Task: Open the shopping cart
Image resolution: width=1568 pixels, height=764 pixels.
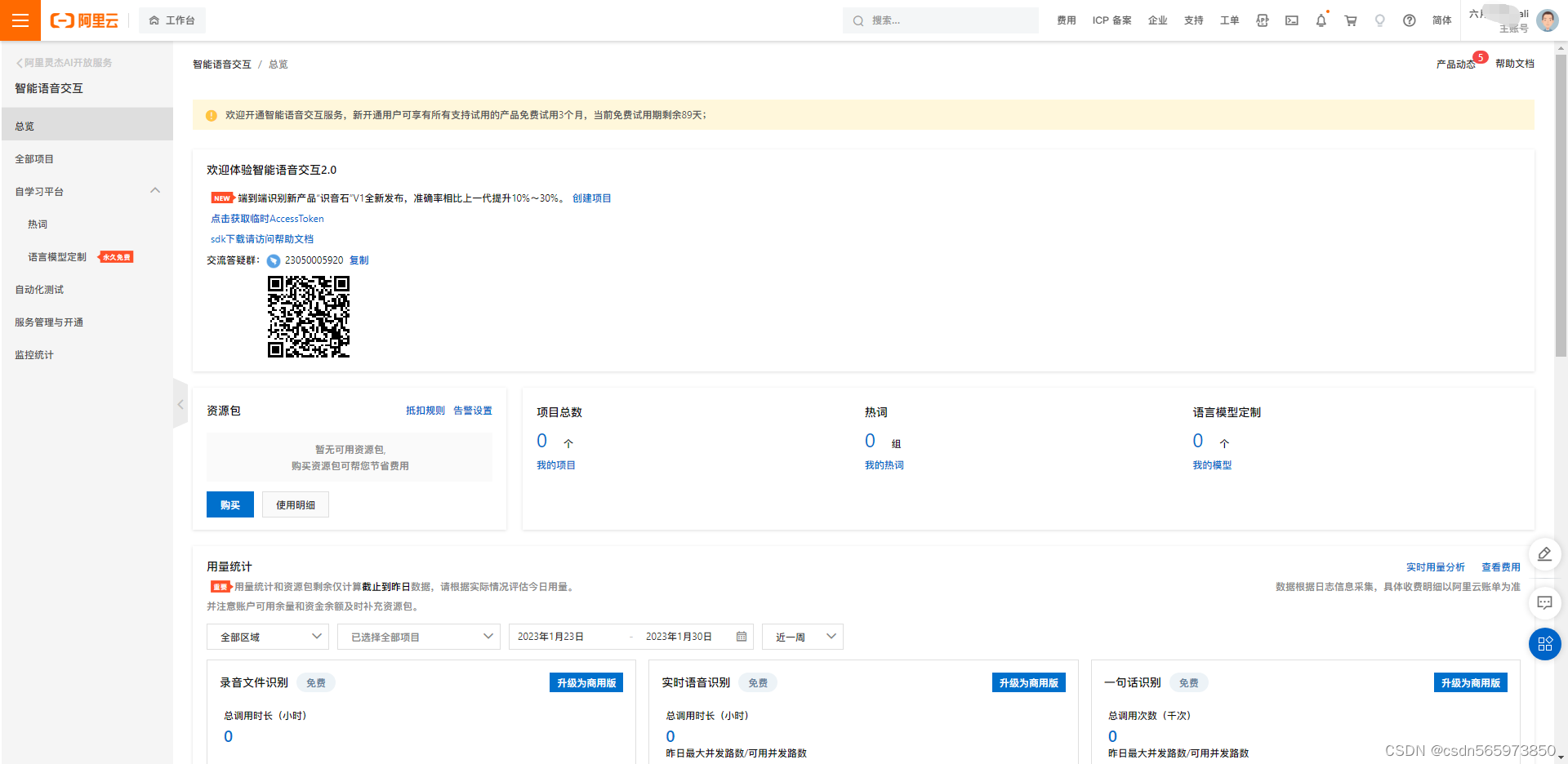Action: coord(1351,20)
